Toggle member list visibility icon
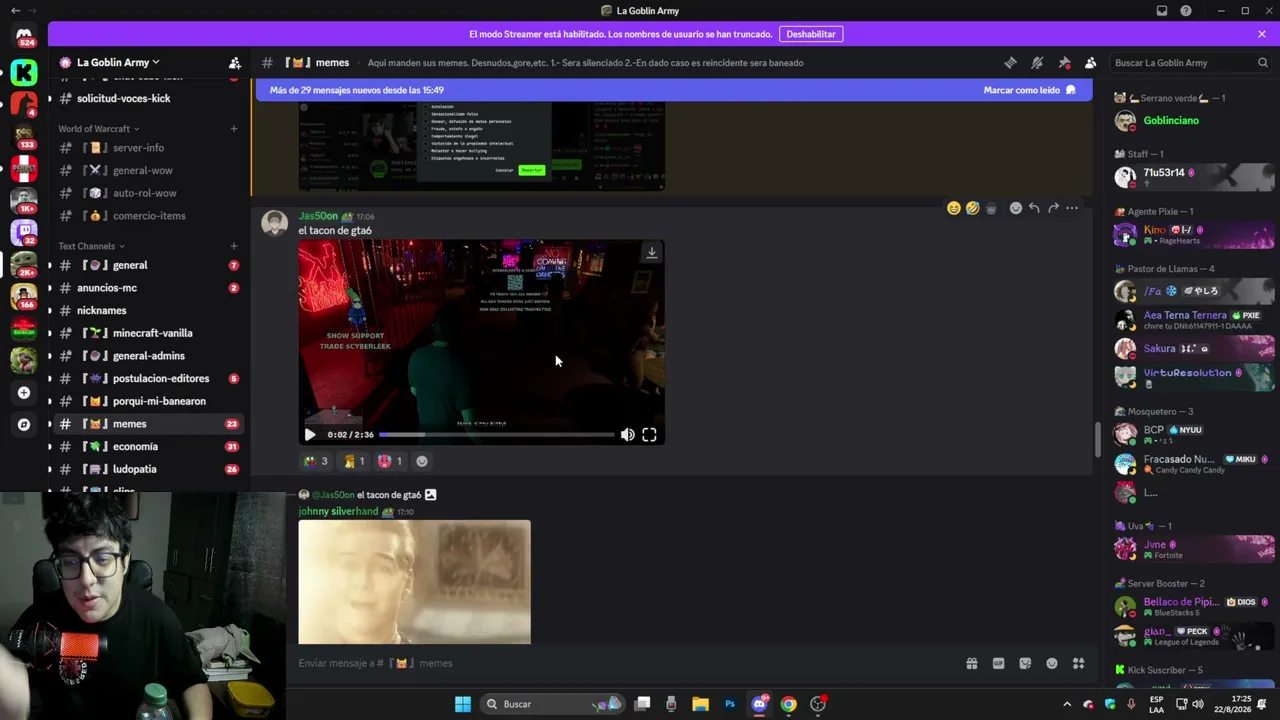This screenshot has height=720, width=1280. pos(1090,62)
